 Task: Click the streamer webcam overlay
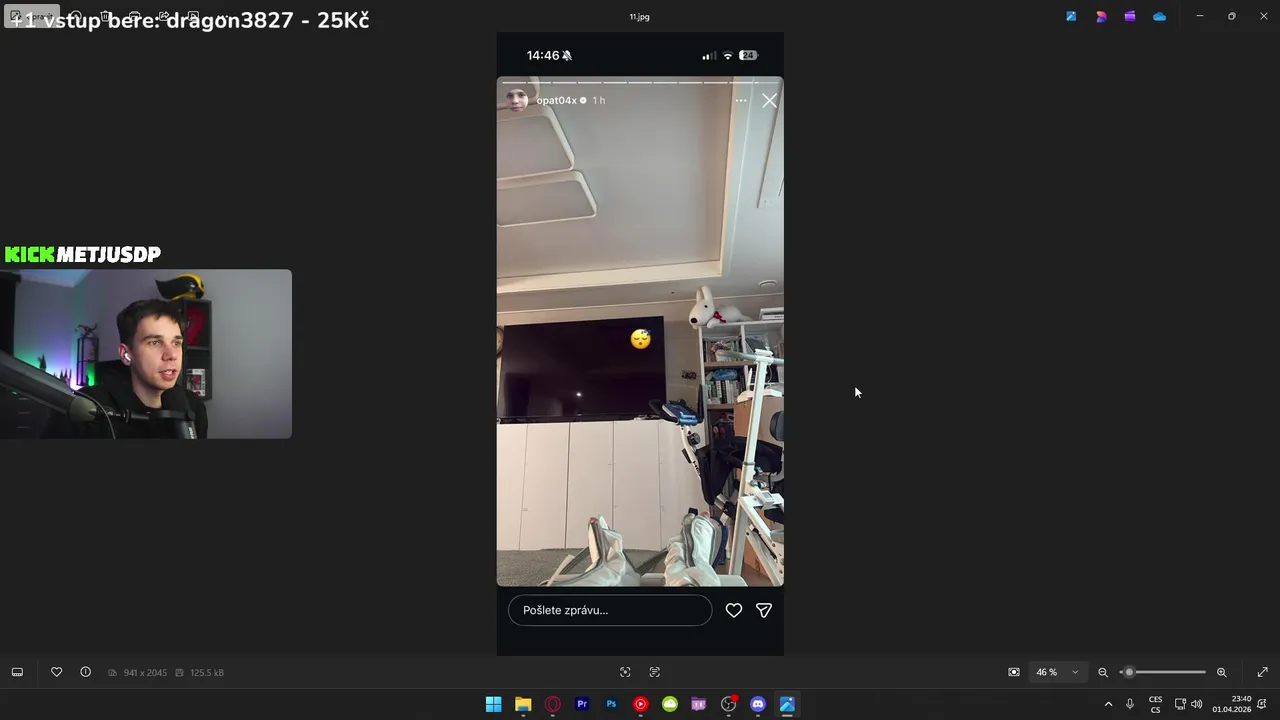(146, 354)
